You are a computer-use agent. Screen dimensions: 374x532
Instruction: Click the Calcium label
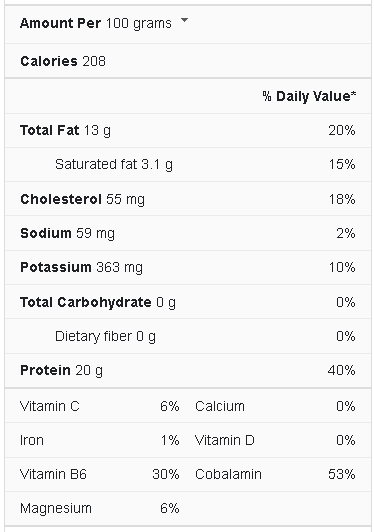[x=220, y=406]
